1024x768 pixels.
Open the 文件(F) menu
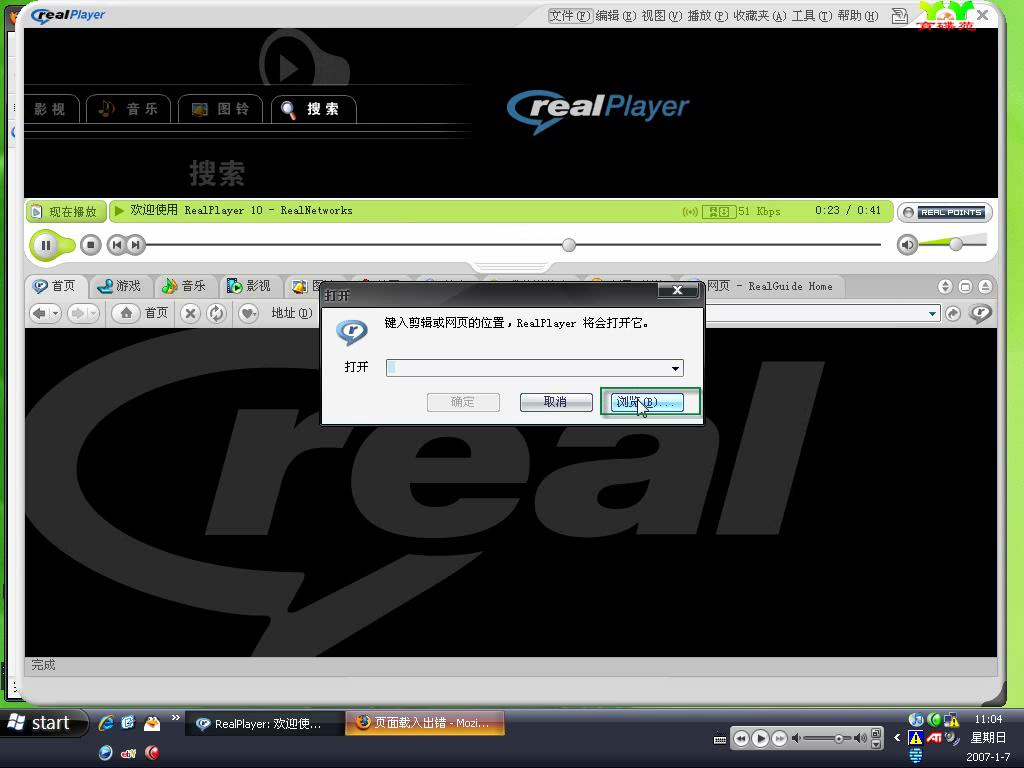570,16
